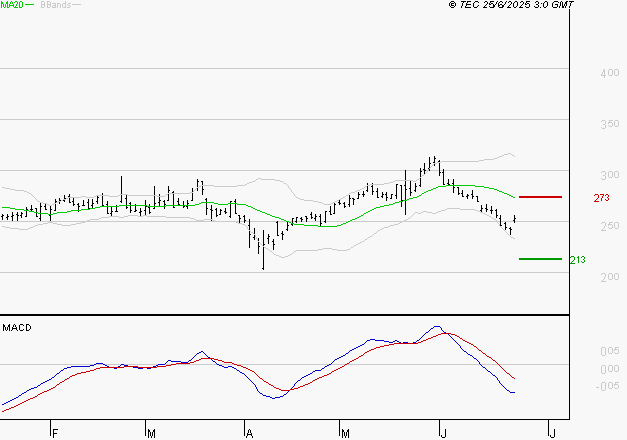Select the 350 price axis label
This screenshot has width=627, height=440.
584,125
